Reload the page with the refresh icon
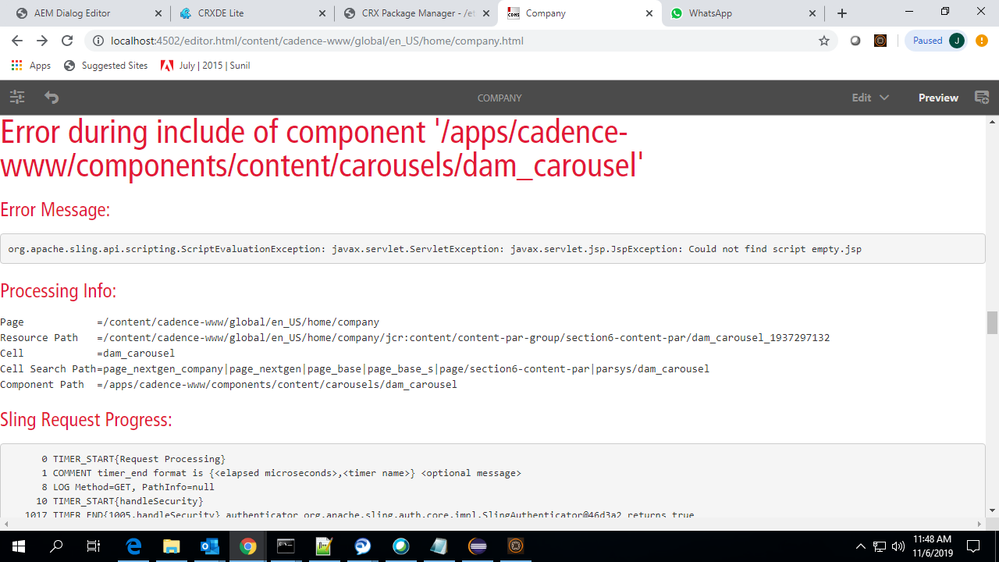 click(67, 41)
